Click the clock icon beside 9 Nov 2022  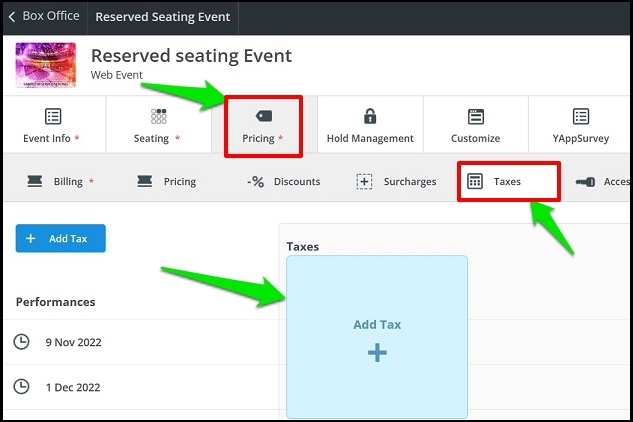point(21,342)
